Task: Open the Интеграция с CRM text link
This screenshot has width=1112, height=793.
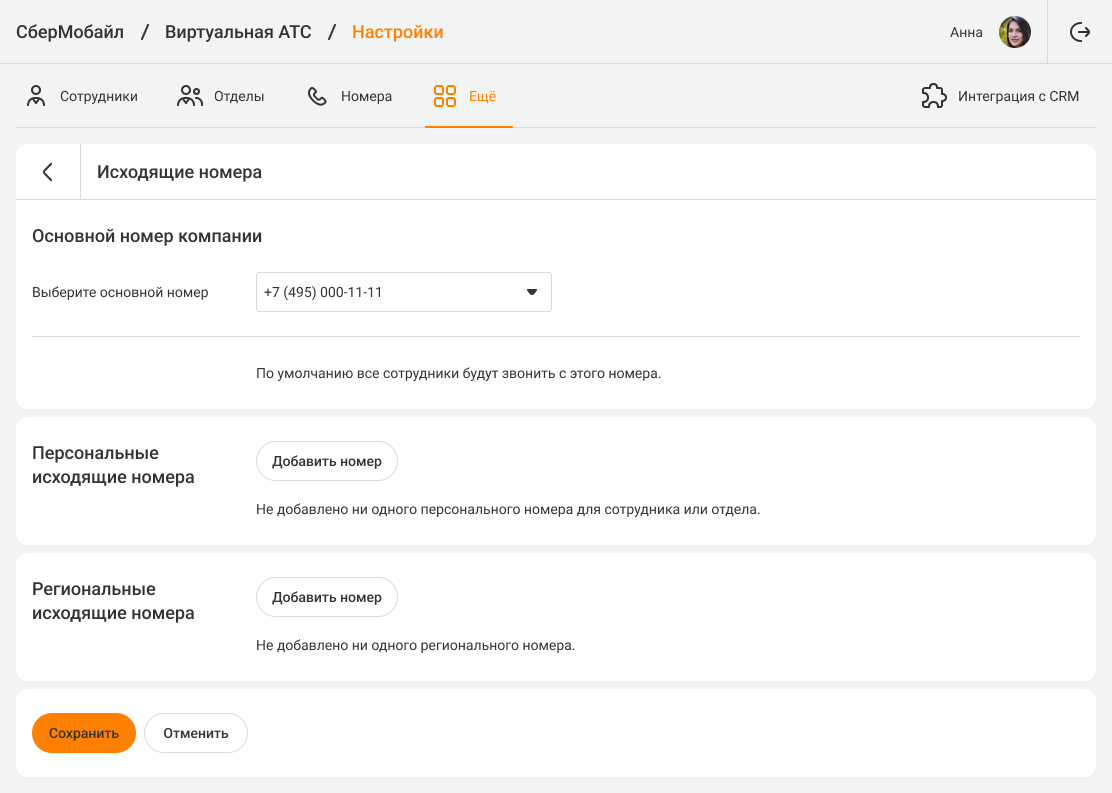Action: pyautogui.click(x=1018, y=97)
